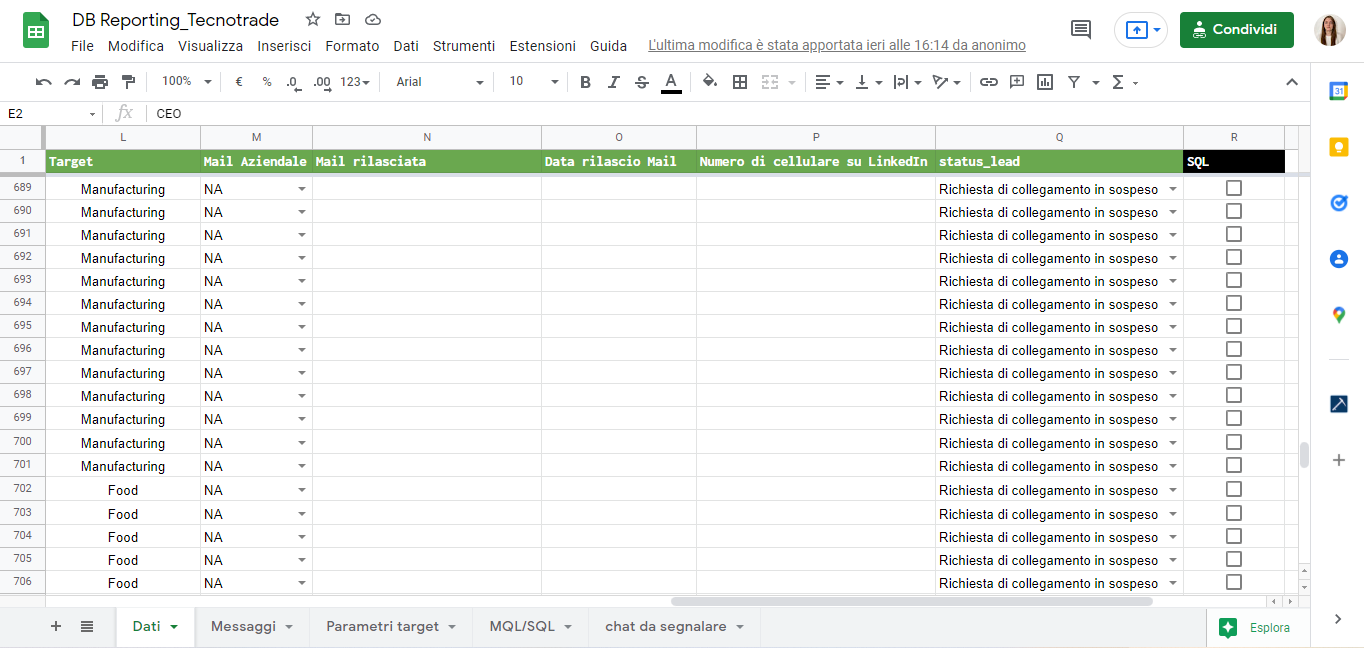Insert comment icon in toolbar
1364x648 pixels.
pyautogui.click(x=1017, y=82)
